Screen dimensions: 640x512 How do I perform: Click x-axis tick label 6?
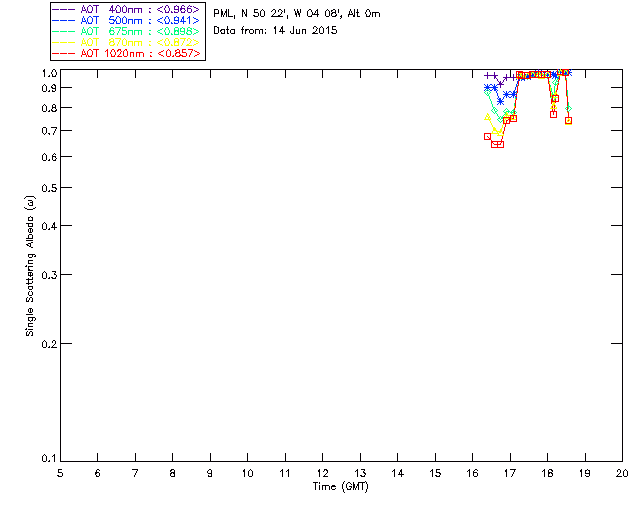[98, 474]
